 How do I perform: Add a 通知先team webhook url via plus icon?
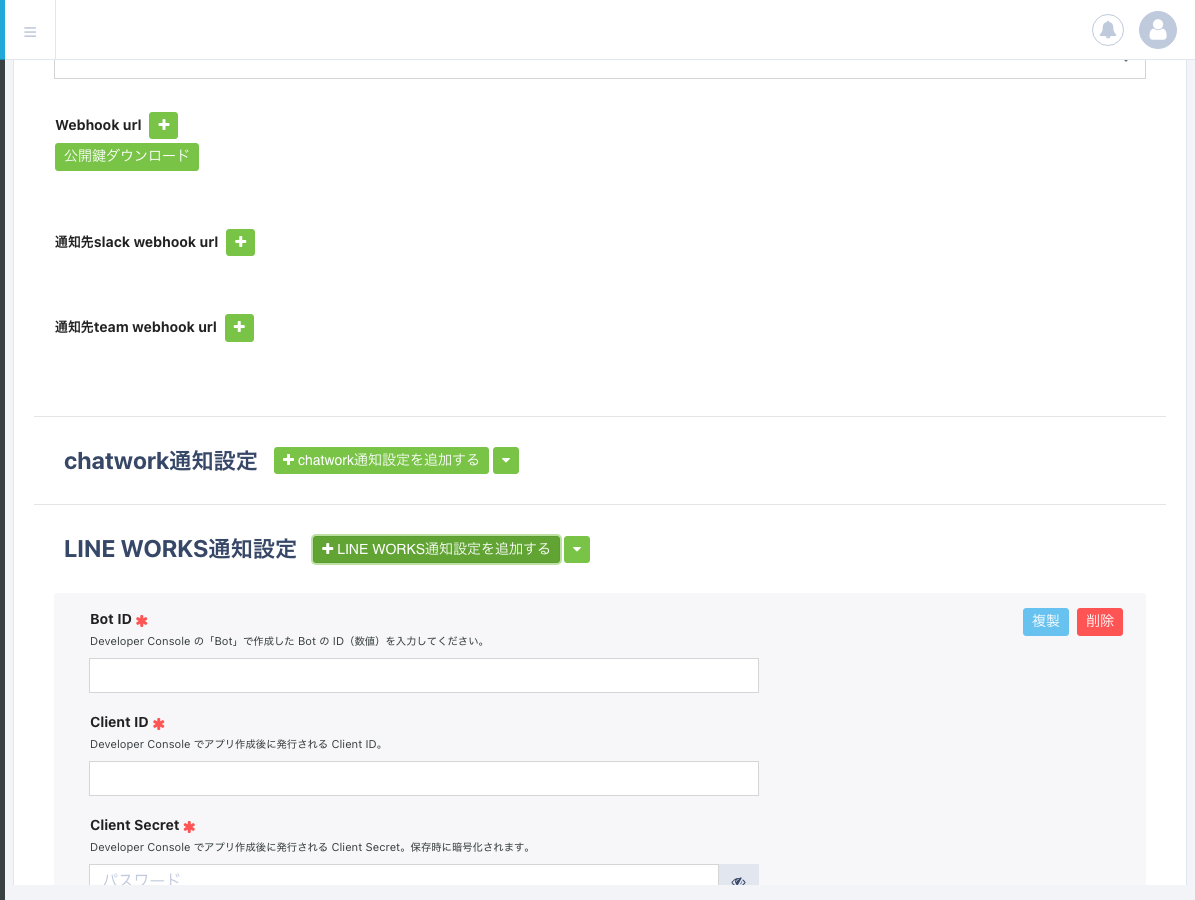[x=239, y=327]
